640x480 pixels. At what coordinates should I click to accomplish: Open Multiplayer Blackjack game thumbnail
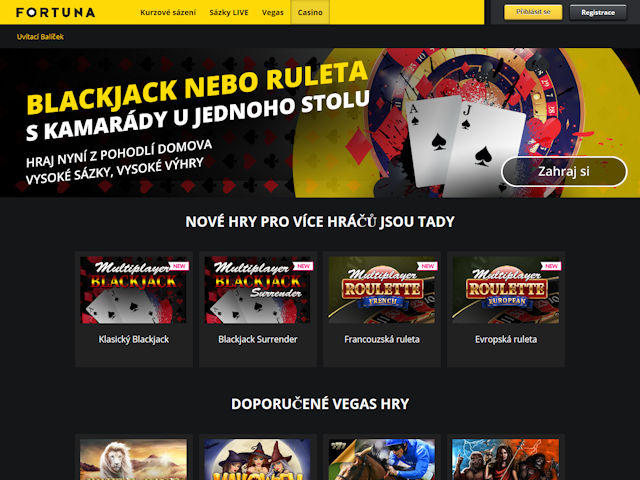(x=134, y=290)
